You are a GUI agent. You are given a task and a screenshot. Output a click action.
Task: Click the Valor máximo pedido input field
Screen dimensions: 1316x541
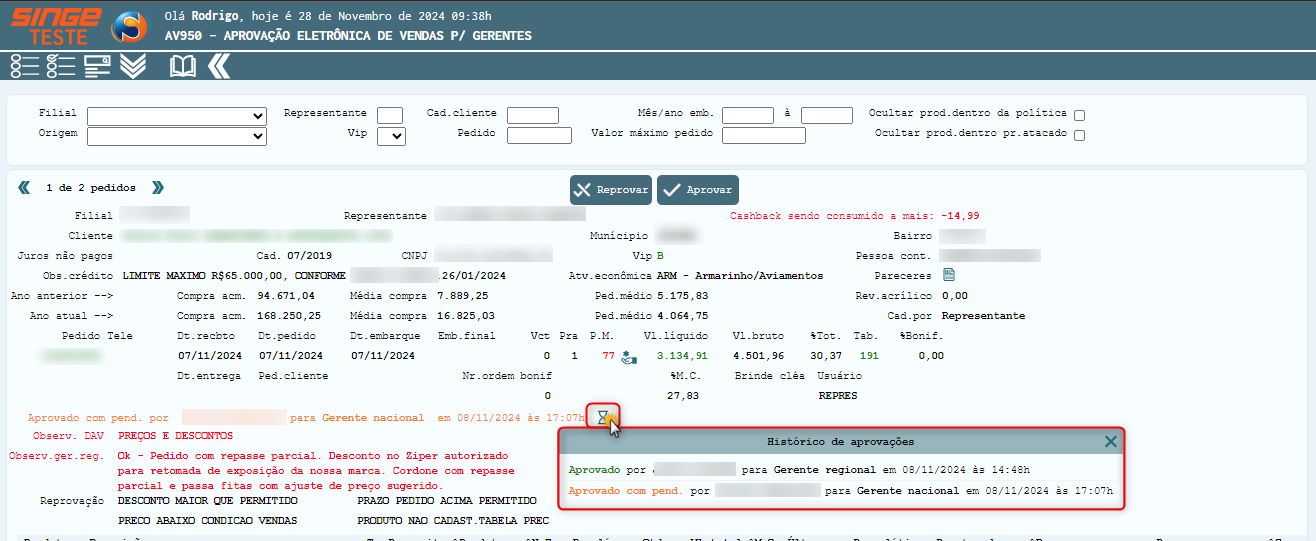coord(763,135)
